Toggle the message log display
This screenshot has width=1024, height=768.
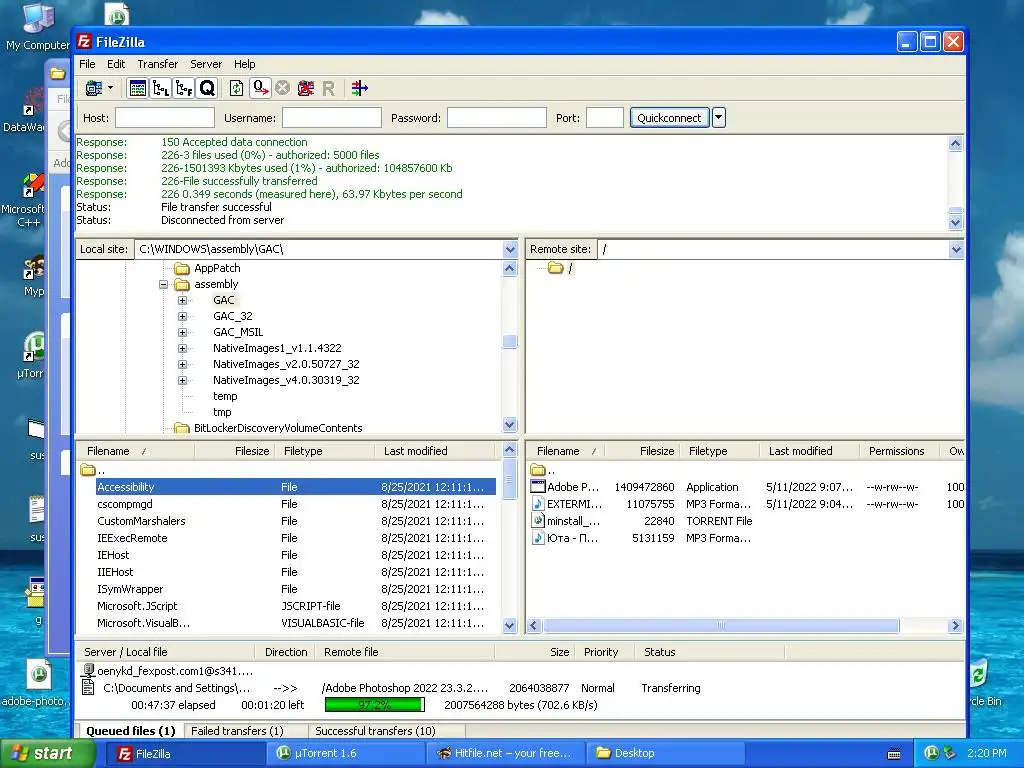coord(138,88)
